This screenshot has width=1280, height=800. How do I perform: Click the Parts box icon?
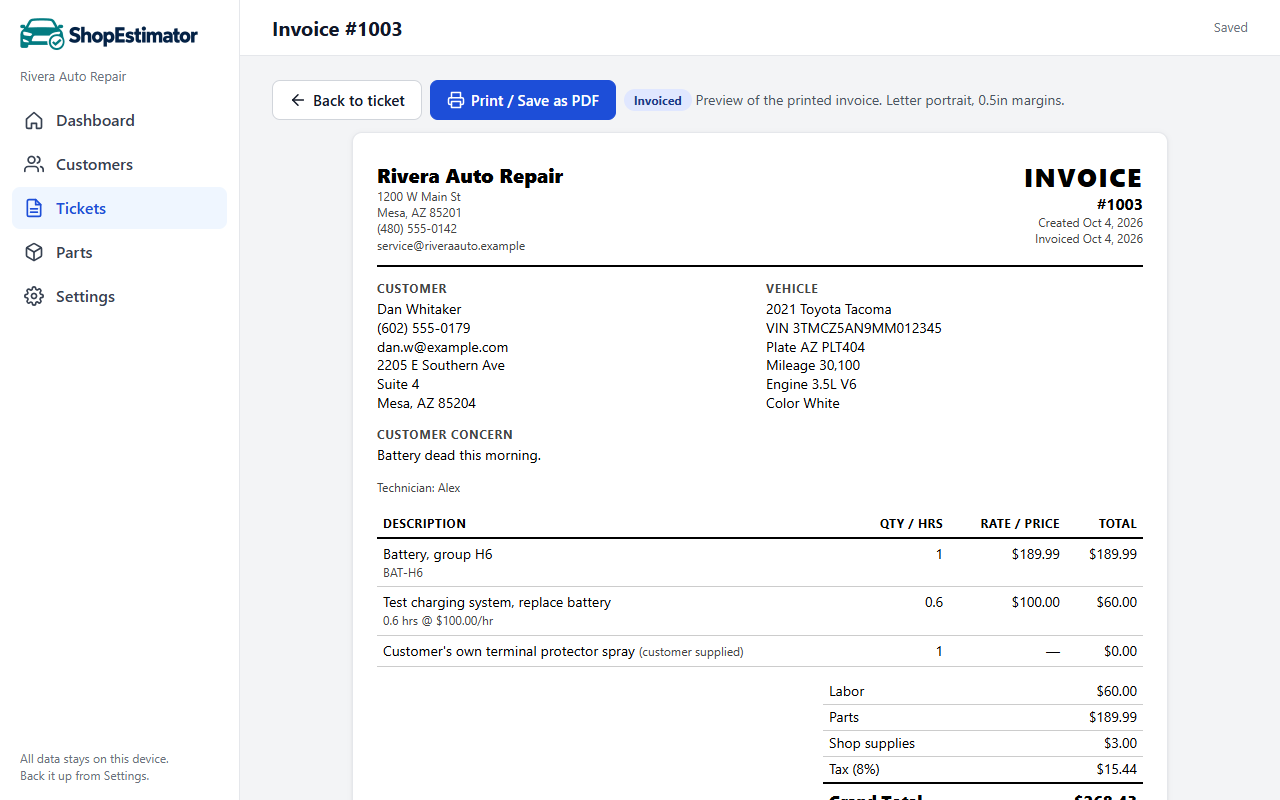[34, 253]
